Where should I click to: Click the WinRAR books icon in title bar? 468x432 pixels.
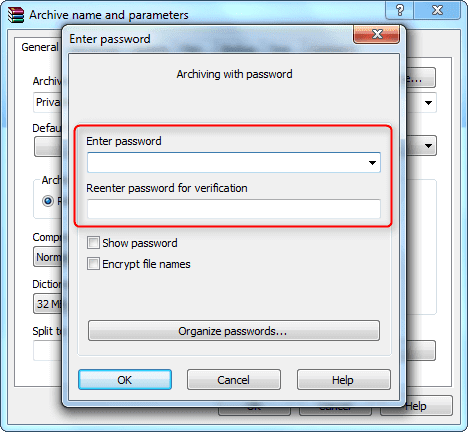tap(16, 15)
